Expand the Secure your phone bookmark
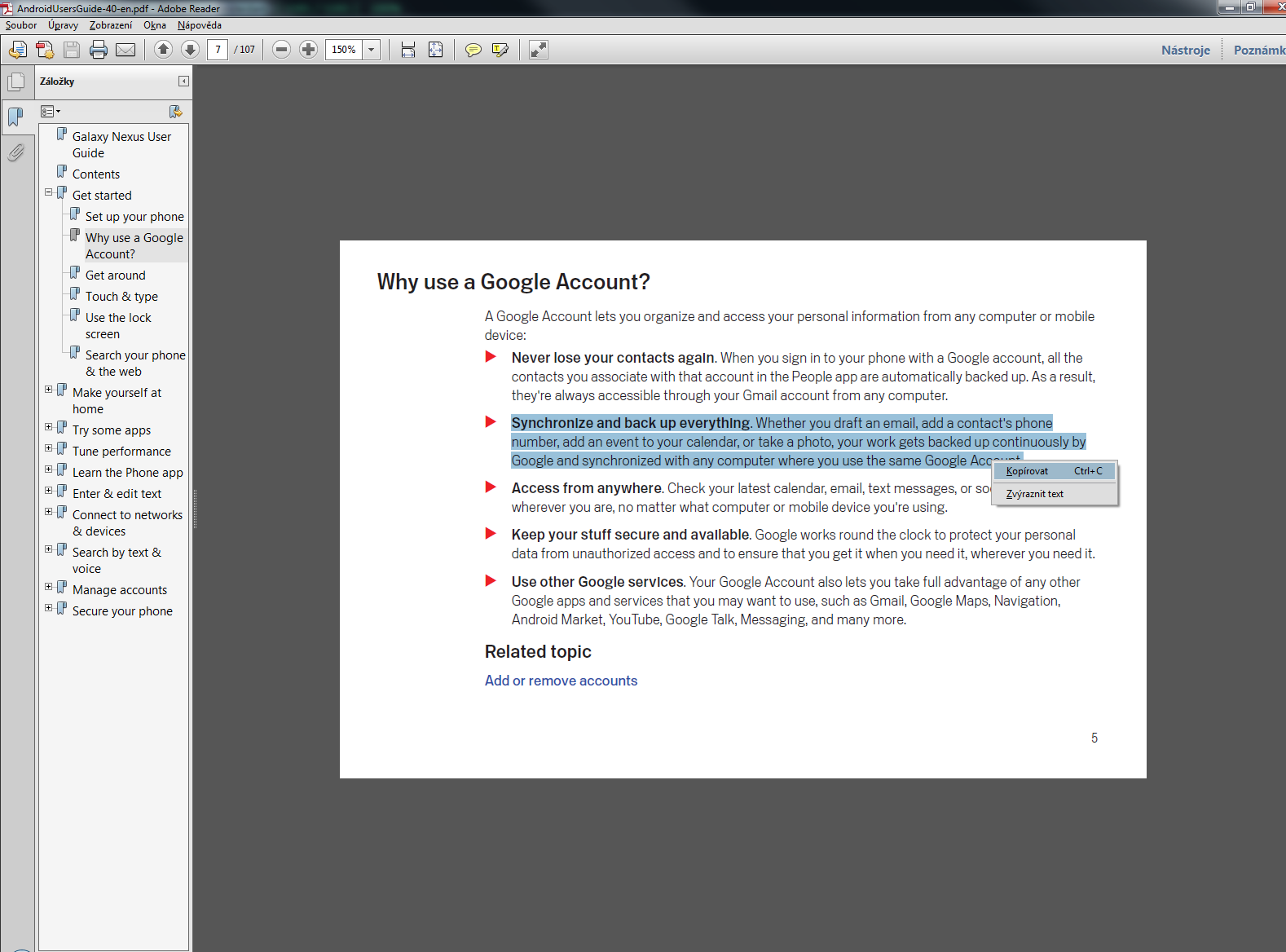The width and height of the screenshot is (1286, 952). [x=48, y=608]
